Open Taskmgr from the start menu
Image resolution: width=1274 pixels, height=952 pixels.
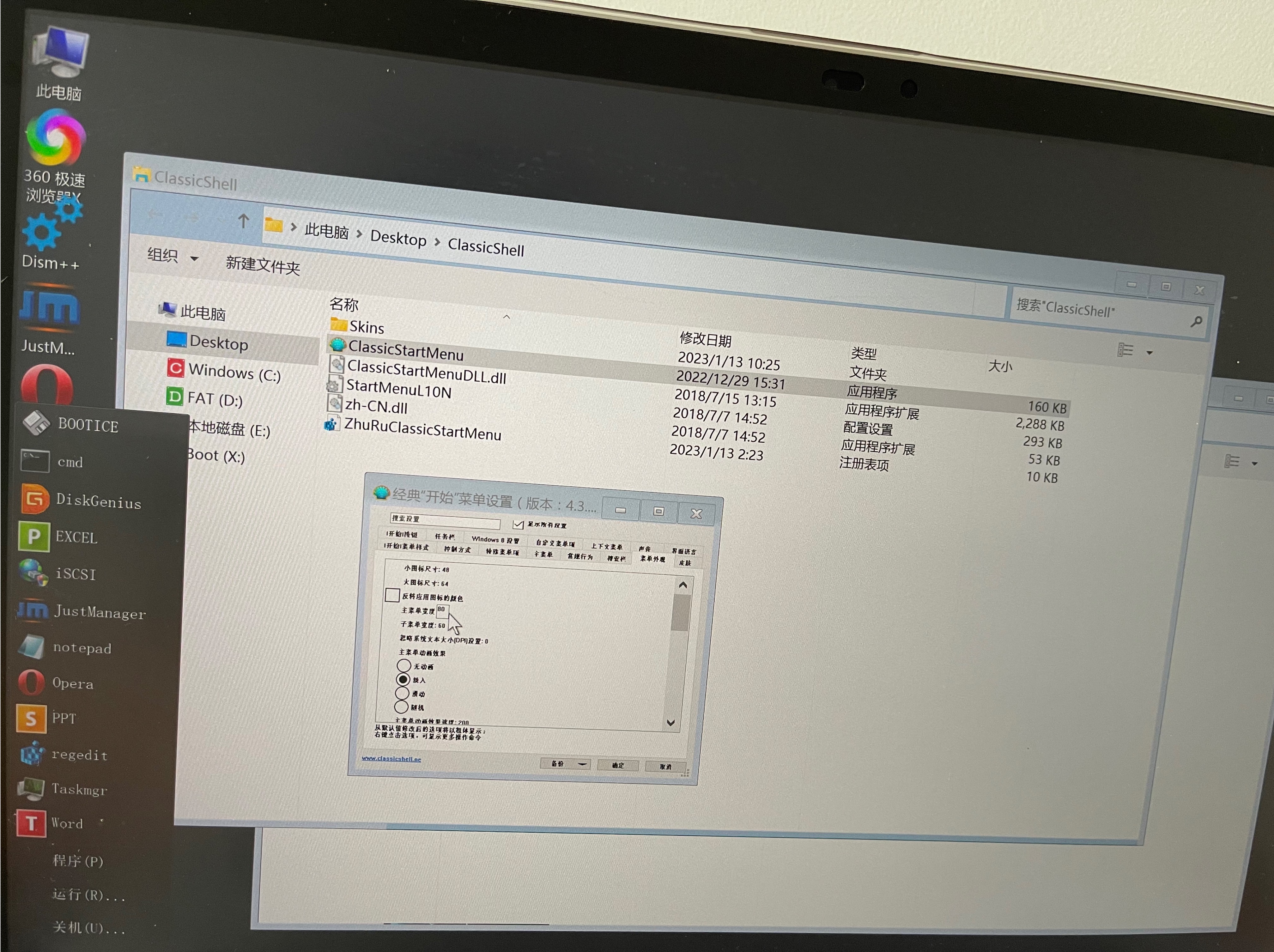[x=62, y=788]
